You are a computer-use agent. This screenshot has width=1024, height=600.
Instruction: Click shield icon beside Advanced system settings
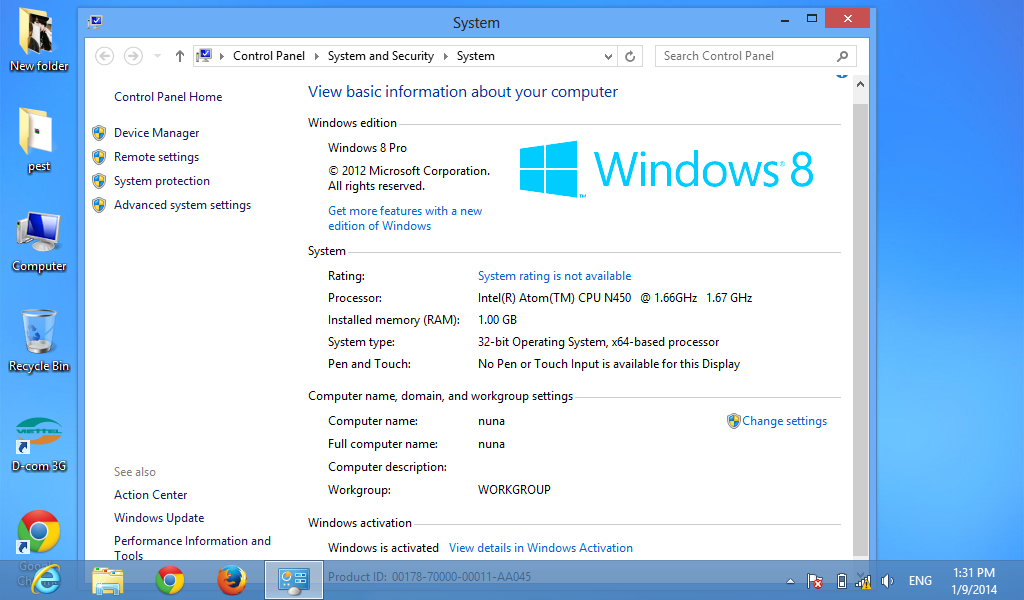[x=99, y=206]
